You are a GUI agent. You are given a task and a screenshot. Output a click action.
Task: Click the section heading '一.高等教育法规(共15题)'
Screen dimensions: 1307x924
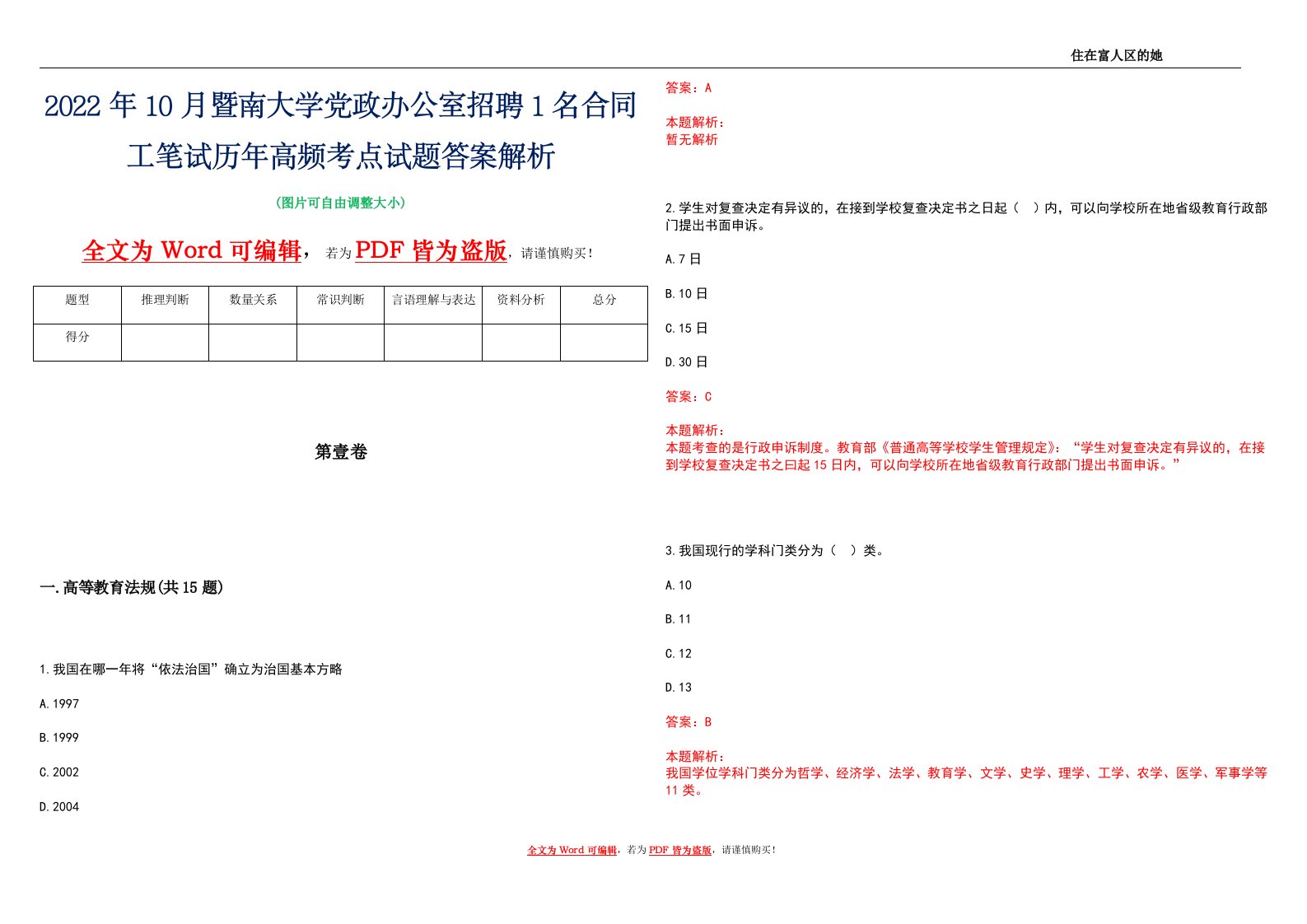click(132, 587)
